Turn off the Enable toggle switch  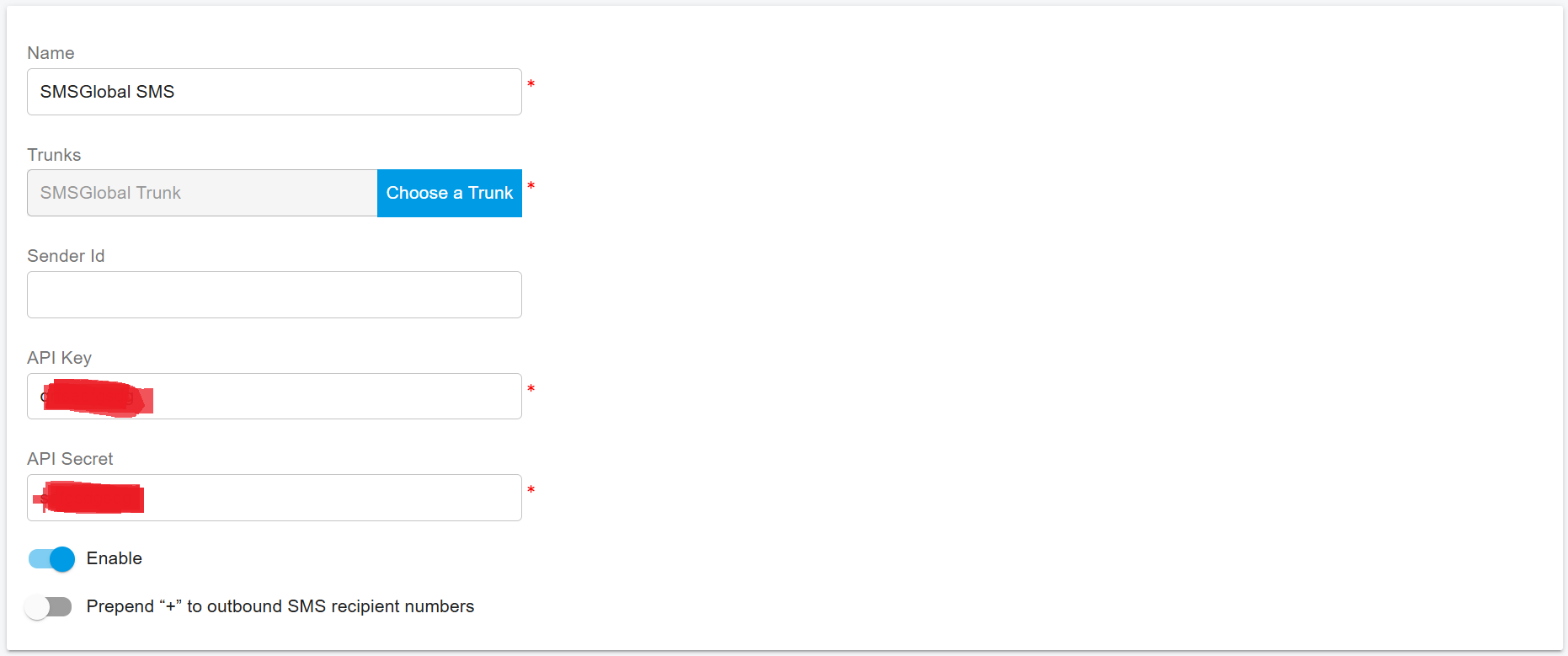click(x=51, y=559)
